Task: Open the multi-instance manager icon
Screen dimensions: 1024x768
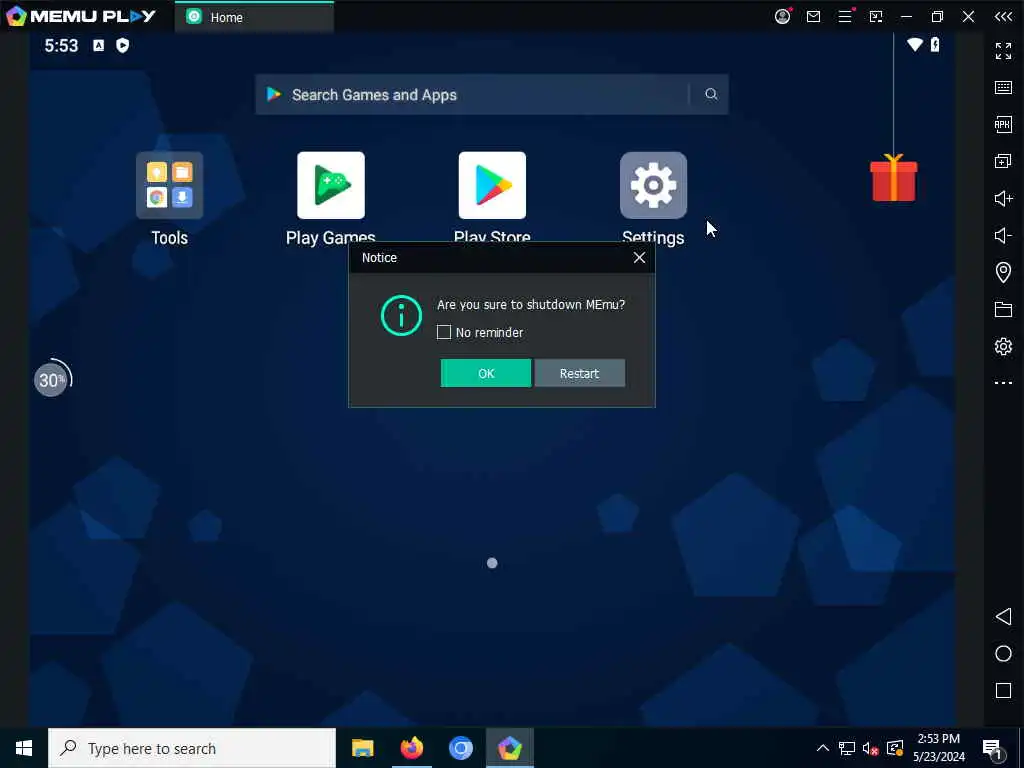Action: click(1003, 161)
